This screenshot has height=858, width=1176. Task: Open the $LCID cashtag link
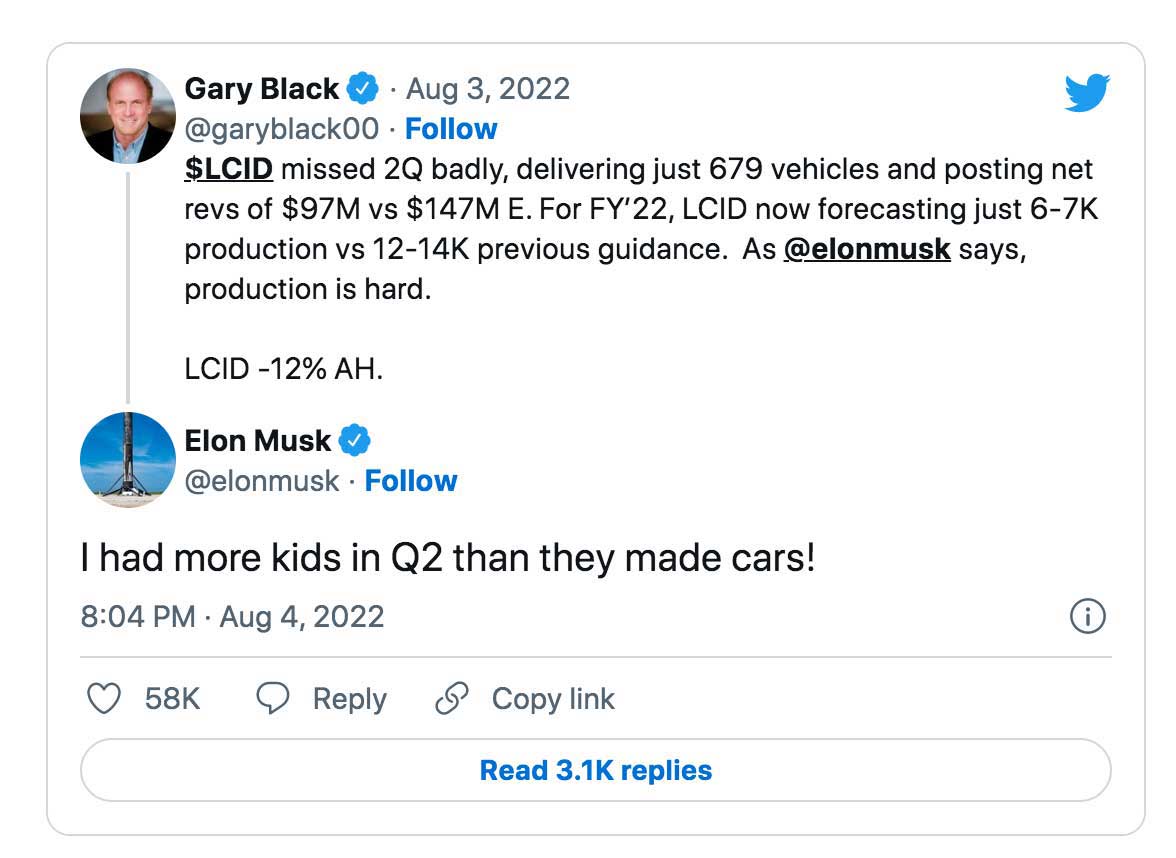[x=228, y=169]
